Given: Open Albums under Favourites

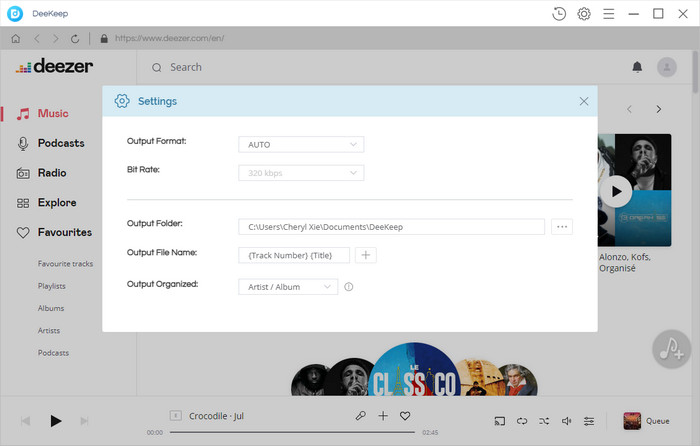Looking at the screenshot, I should coord(51,308).
